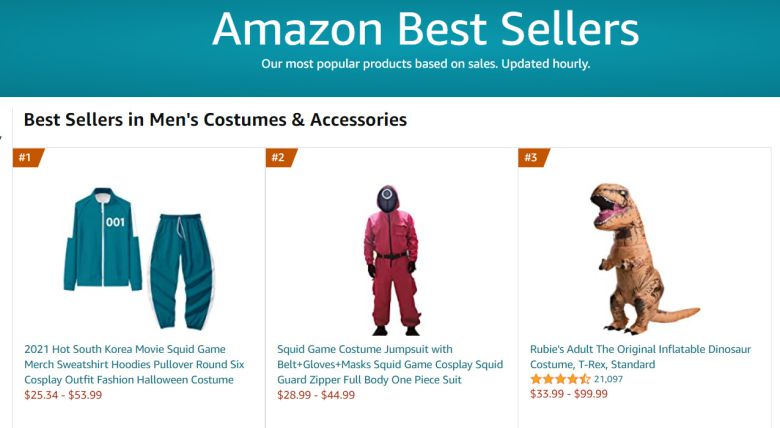
Task: Click the #2 rank badge
Action: [x=279, y=157]
